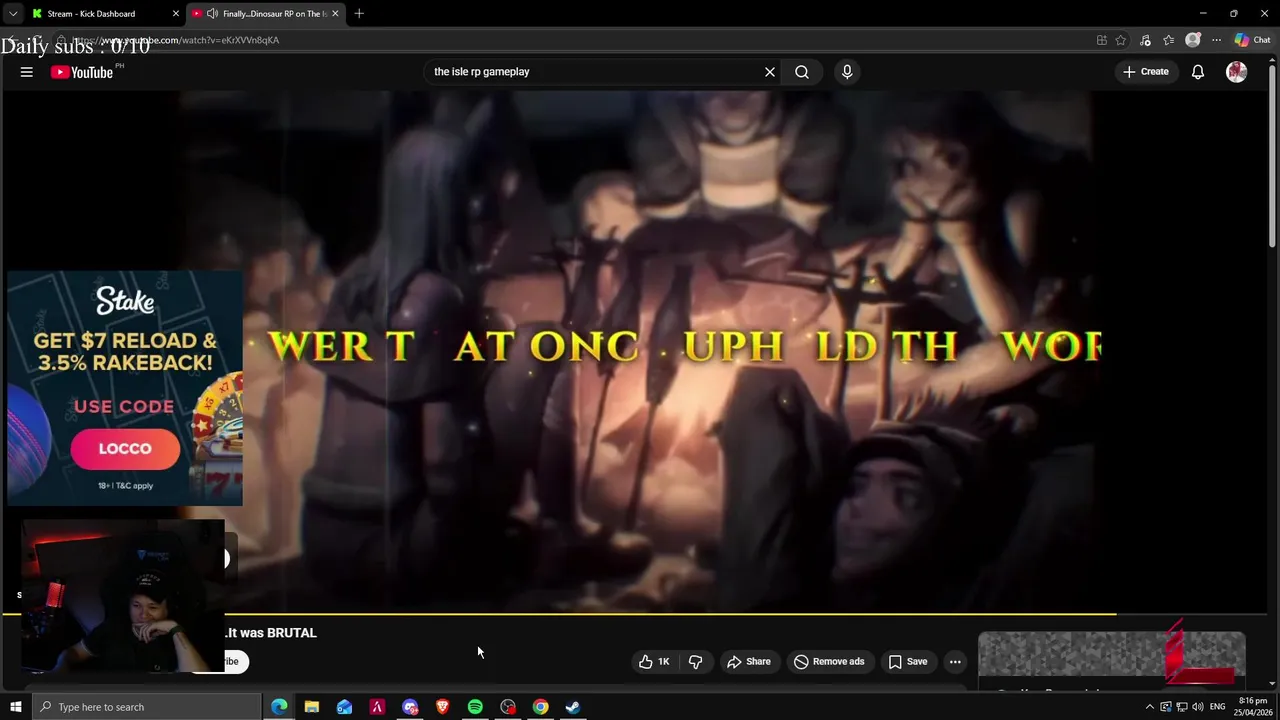Open browser settings and more menu
1280x720 pixels.
1216,40
